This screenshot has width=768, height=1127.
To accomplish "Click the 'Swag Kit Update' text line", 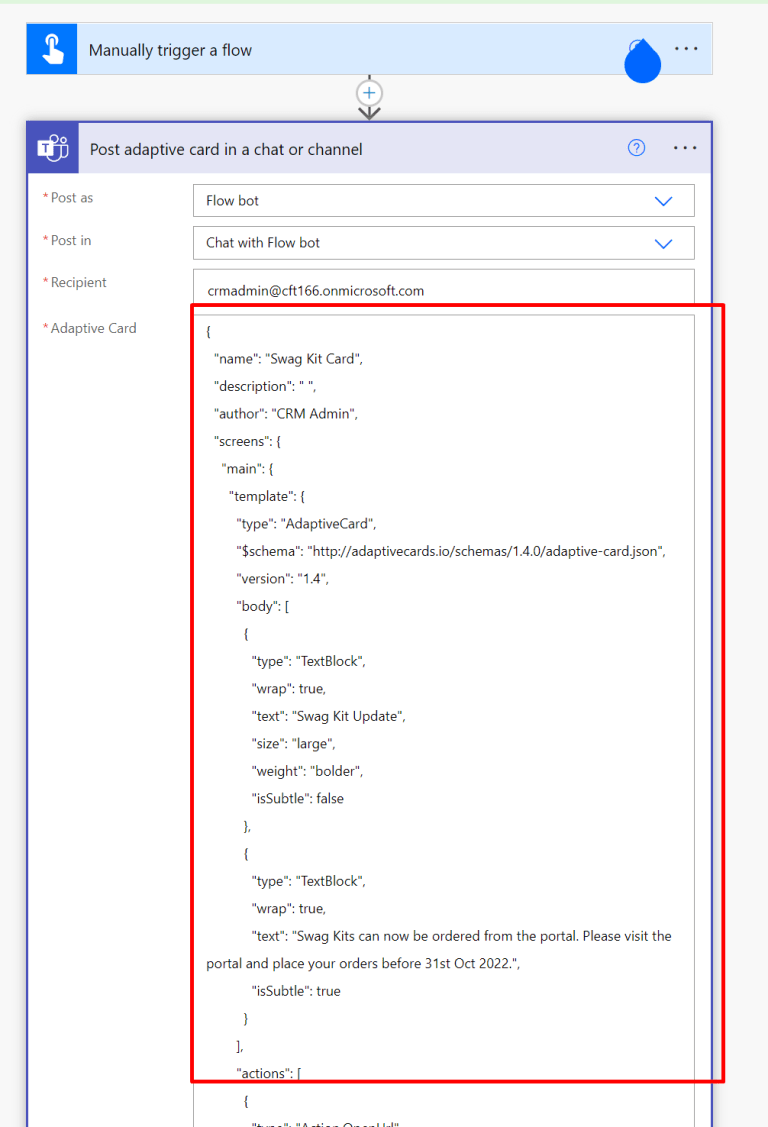I will 328,716.
